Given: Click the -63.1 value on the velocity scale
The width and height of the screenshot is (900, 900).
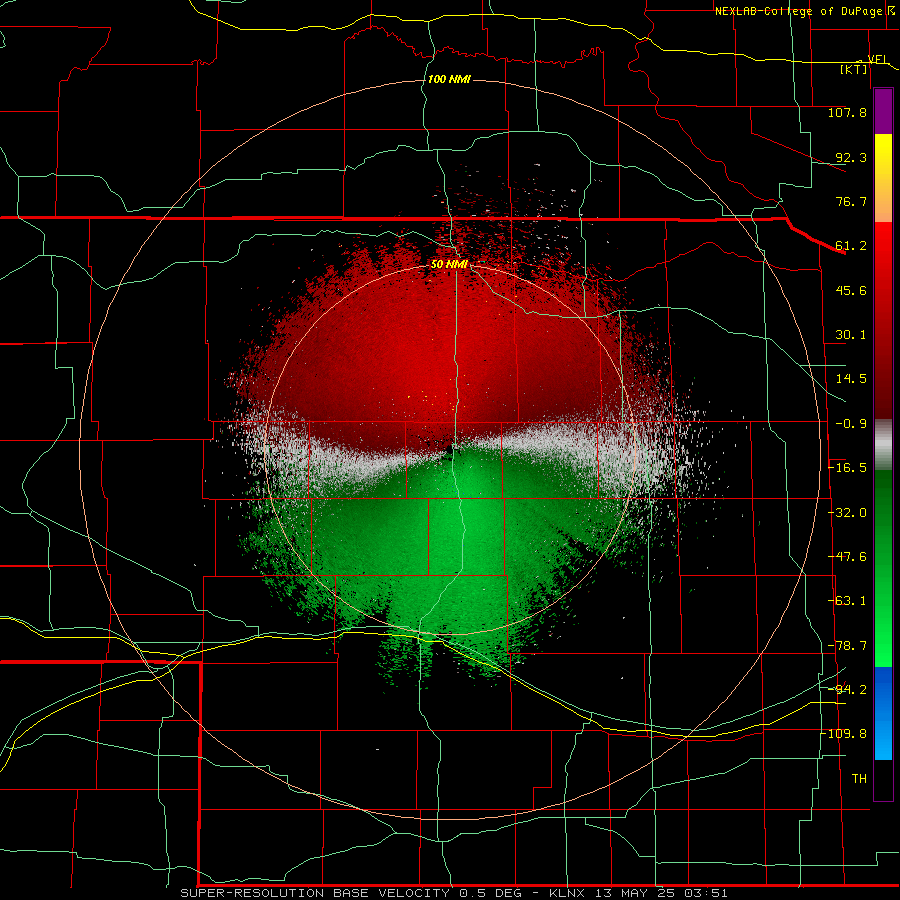Looking at the screenshot, I should pos(847,601).
